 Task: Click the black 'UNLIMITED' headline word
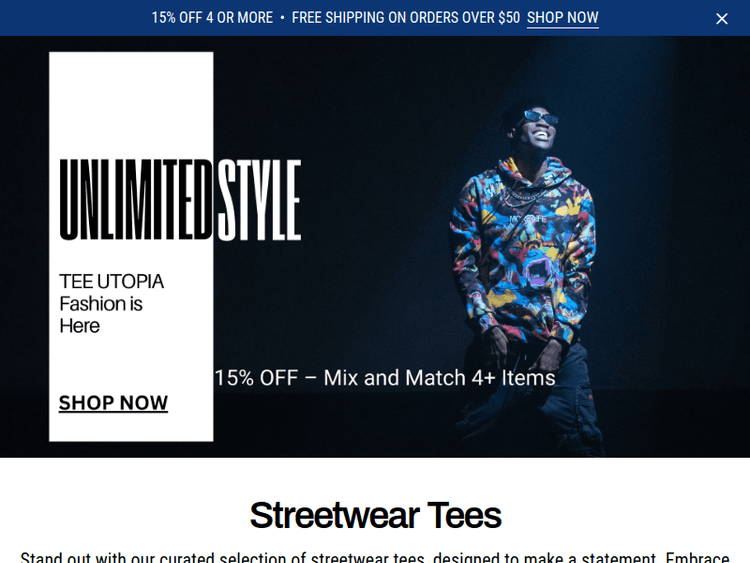[136, 199]
